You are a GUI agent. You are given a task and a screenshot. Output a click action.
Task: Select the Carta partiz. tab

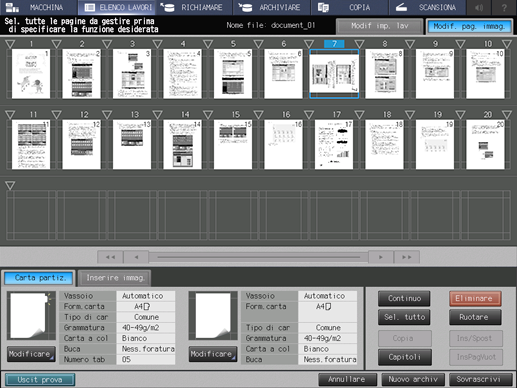[39, 278]
